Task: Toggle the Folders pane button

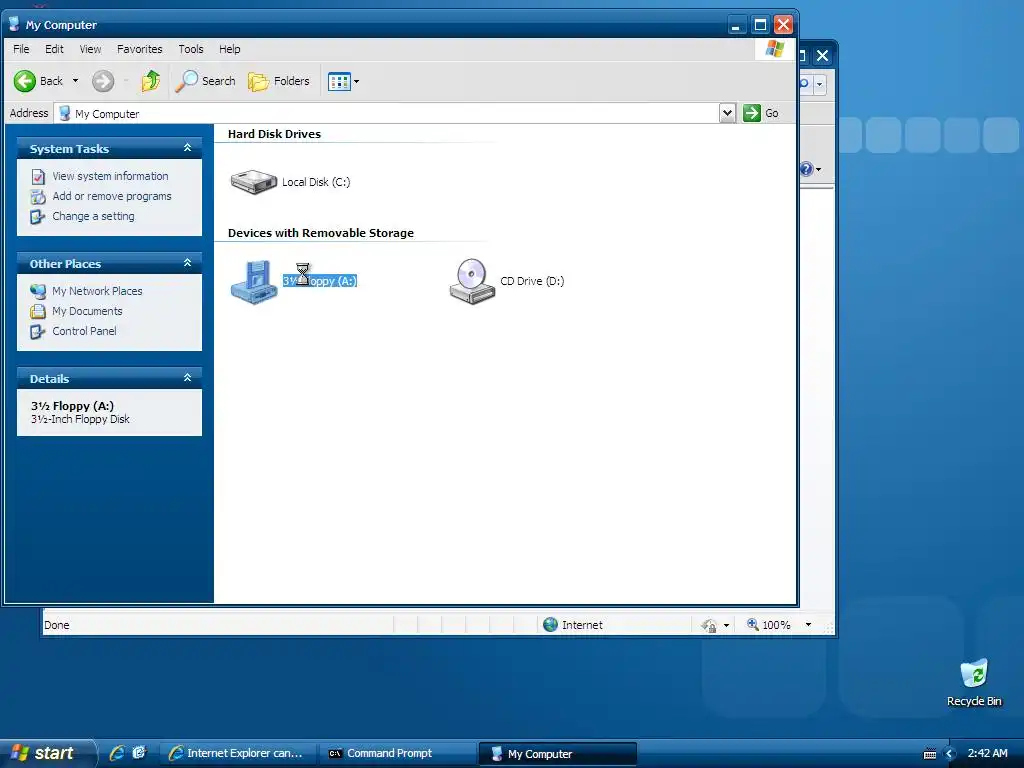Action: coord(278,81)
